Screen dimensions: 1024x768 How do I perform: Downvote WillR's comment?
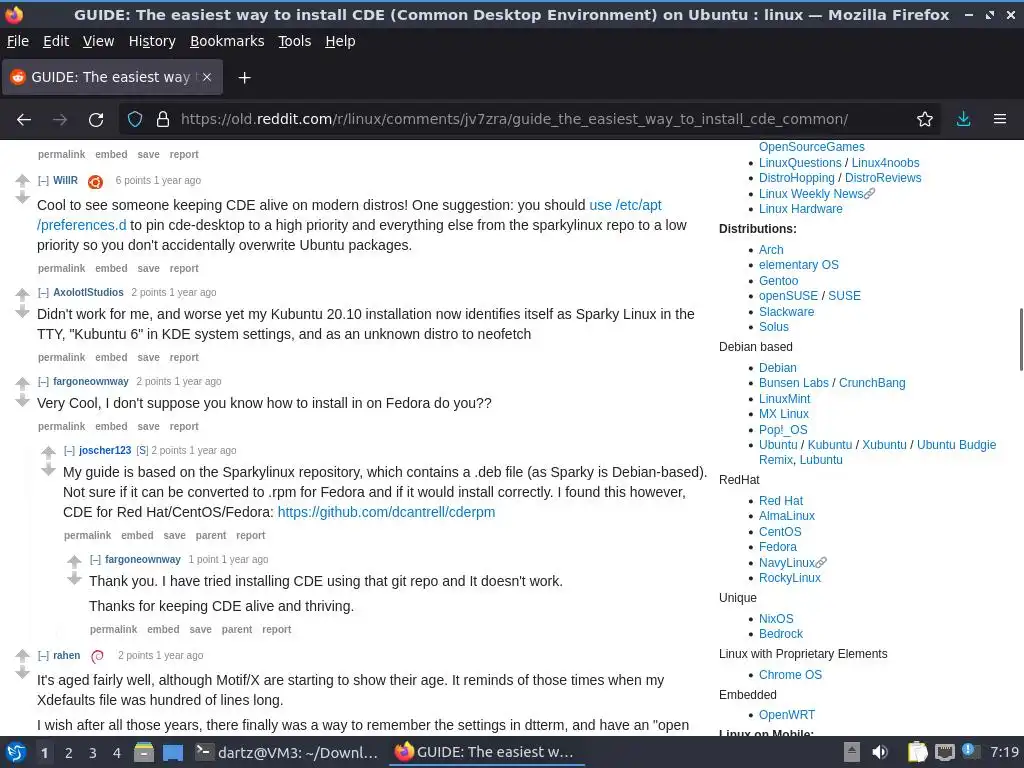pyautogui.click(x=22, y=197)
